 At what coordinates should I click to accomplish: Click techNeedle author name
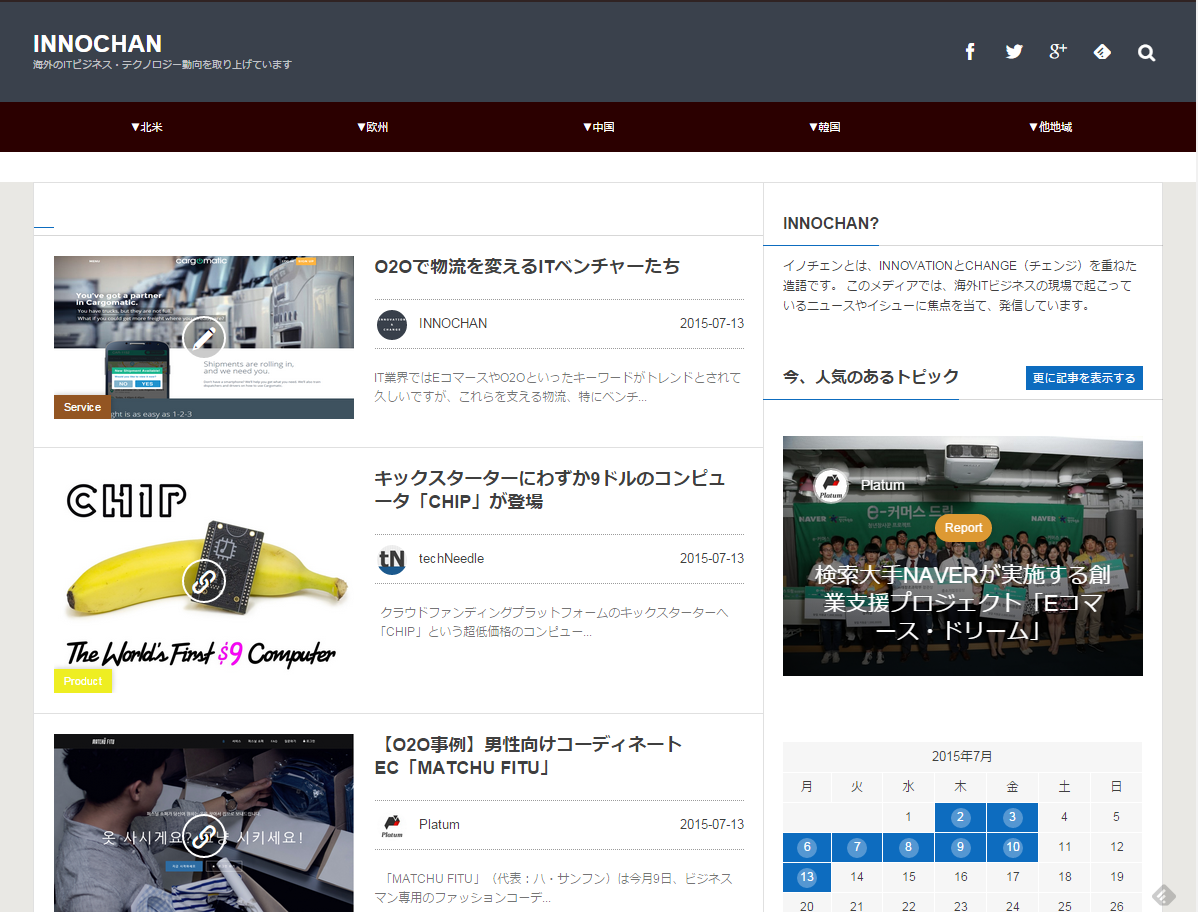(x=452, y=559)
